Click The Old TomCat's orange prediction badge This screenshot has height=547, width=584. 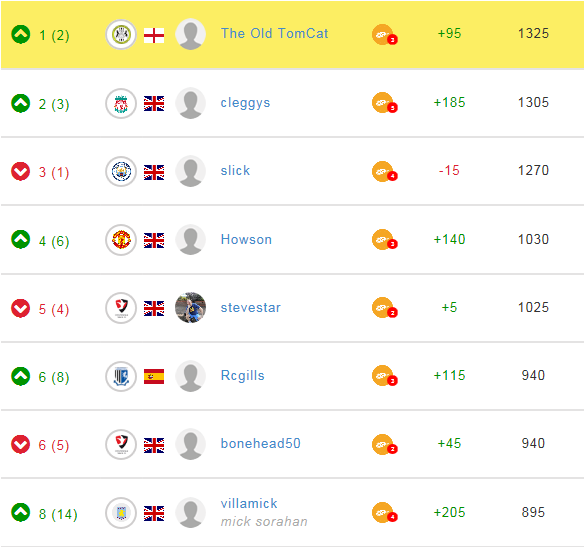tap(384, 35)
